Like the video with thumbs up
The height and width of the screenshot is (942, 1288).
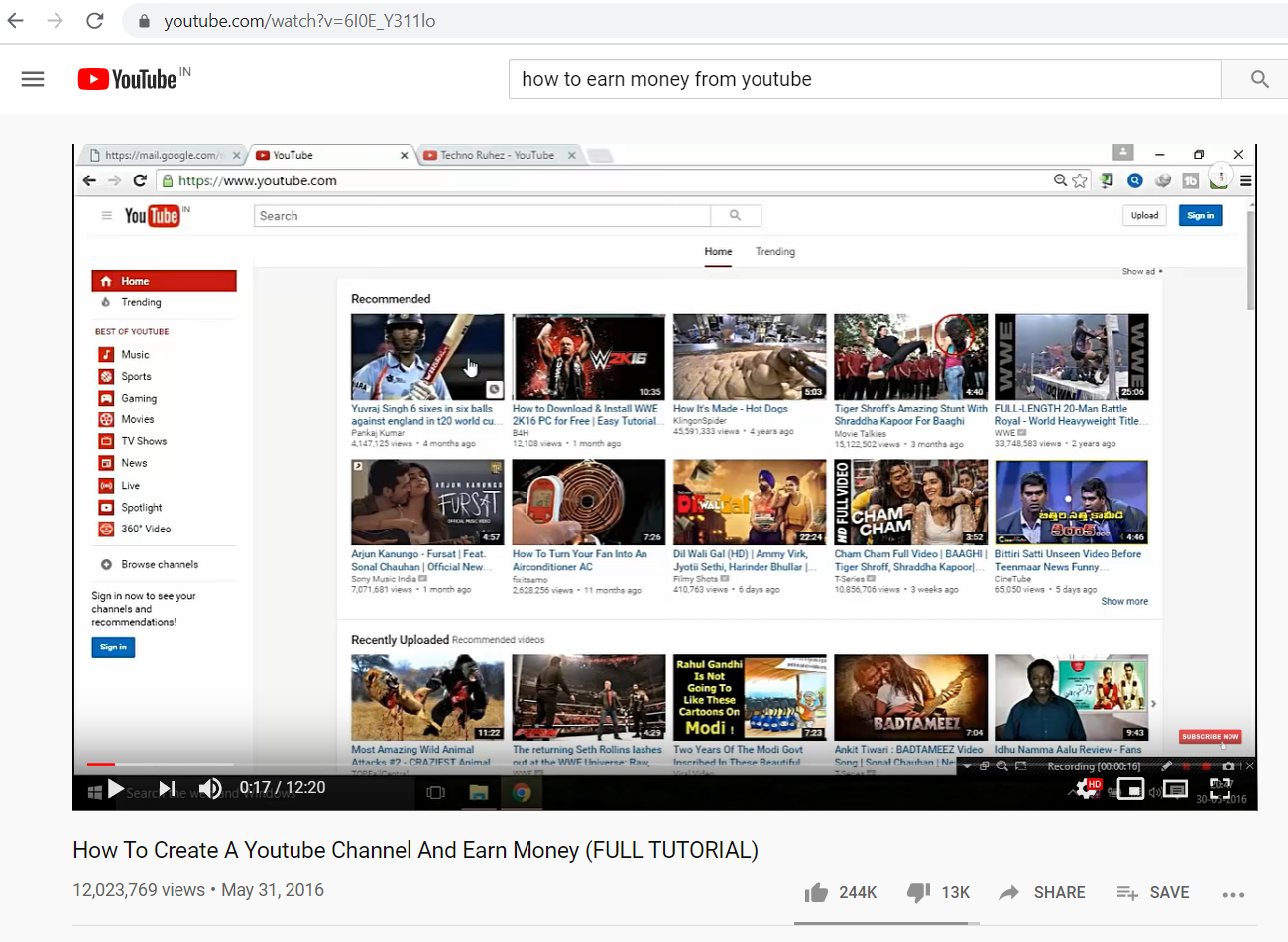(817, 892)
